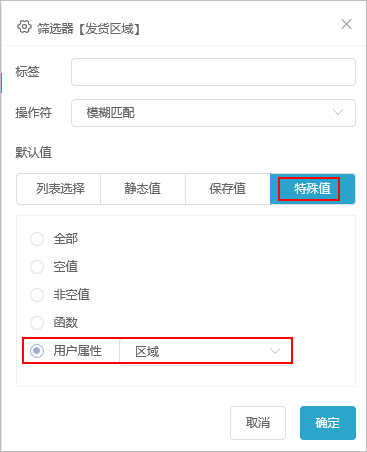The image size is (367, 452).
Task: Choose the 函数 radio option
Action: click(37, 323)
